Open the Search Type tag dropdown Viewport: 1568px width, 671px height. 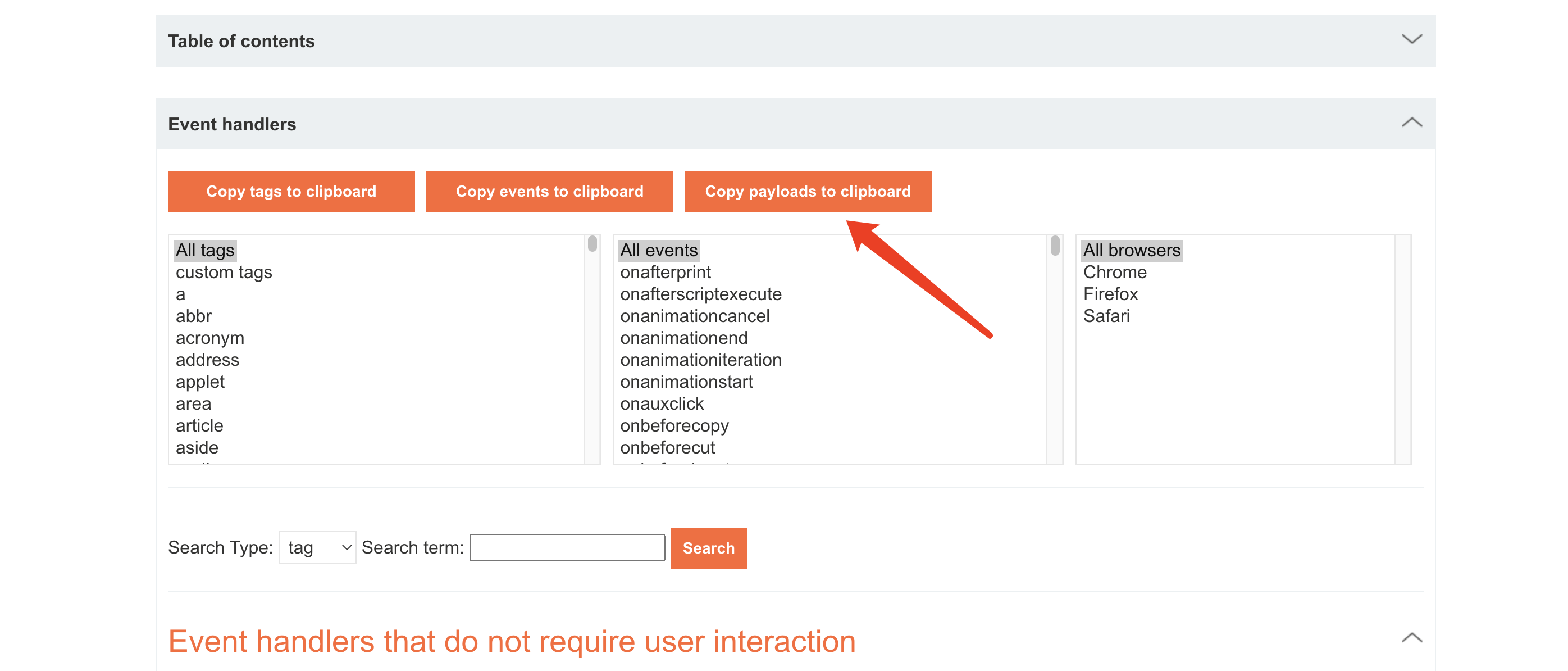coord(317,547)
